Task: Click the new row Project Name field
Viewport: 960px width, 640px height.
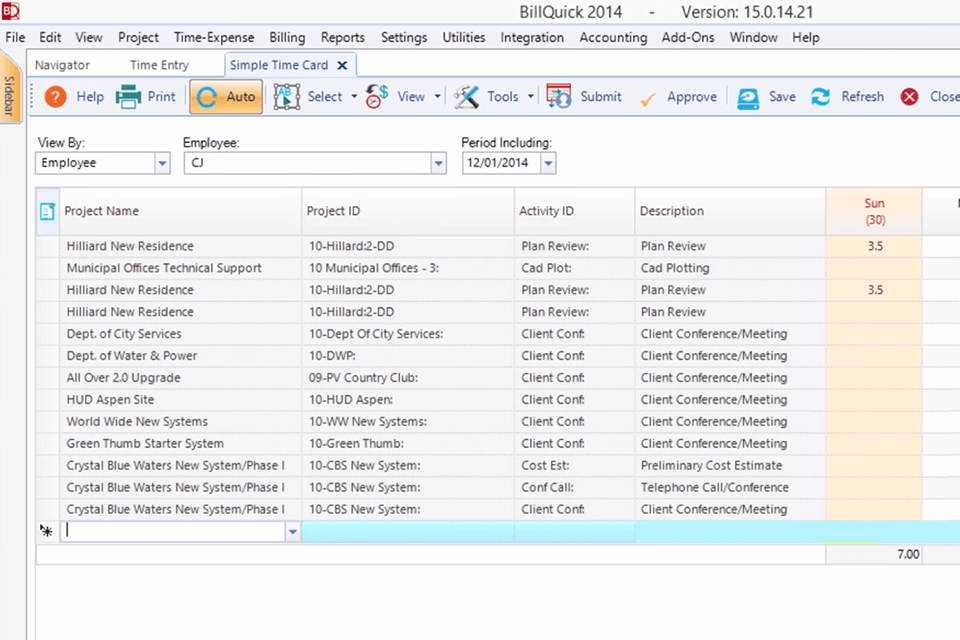Action: [174, 532]
